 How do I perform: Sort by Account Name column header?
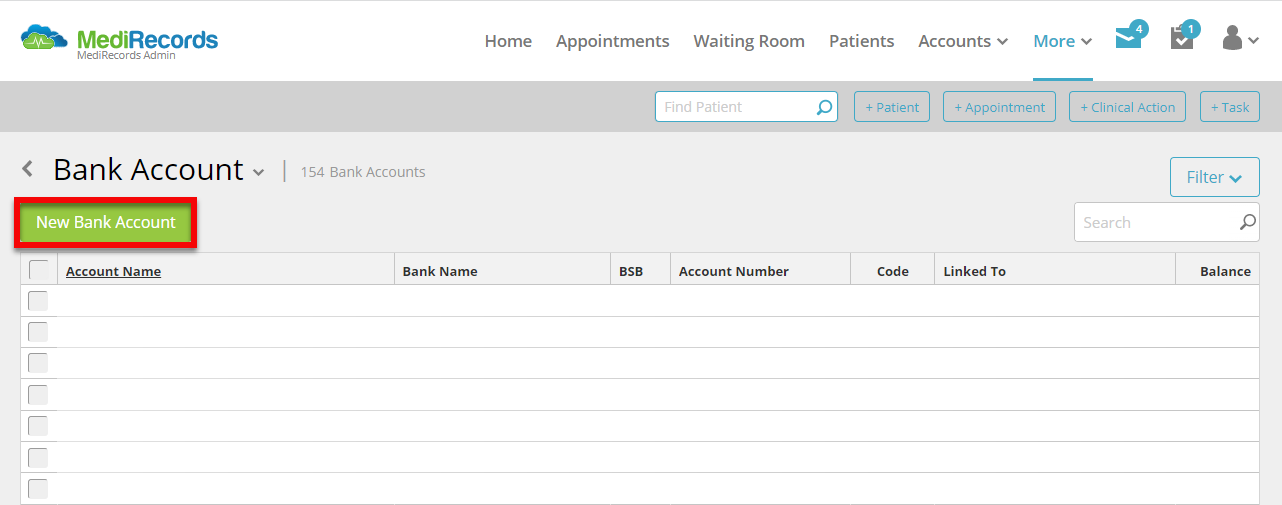coord(113,271)
